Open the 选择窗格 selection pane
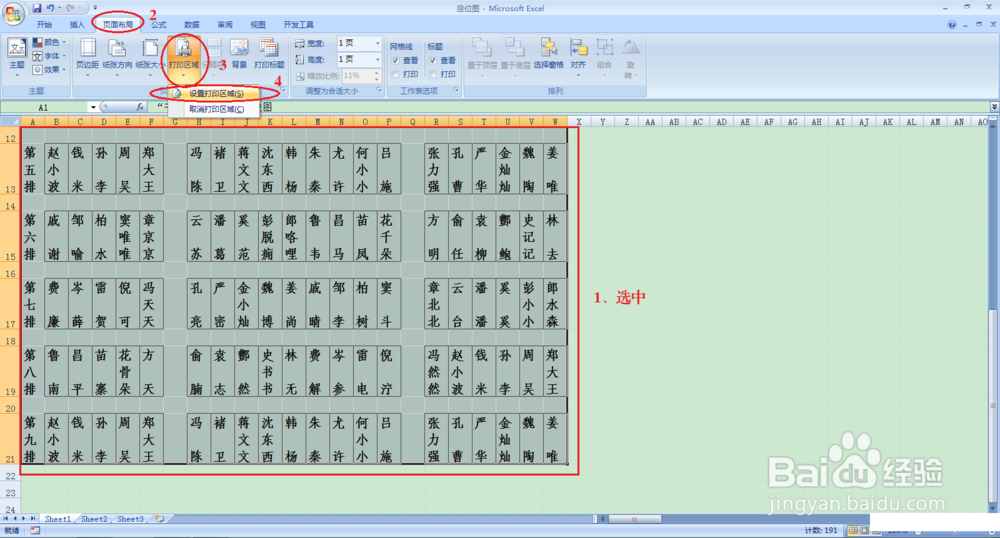 548,54
